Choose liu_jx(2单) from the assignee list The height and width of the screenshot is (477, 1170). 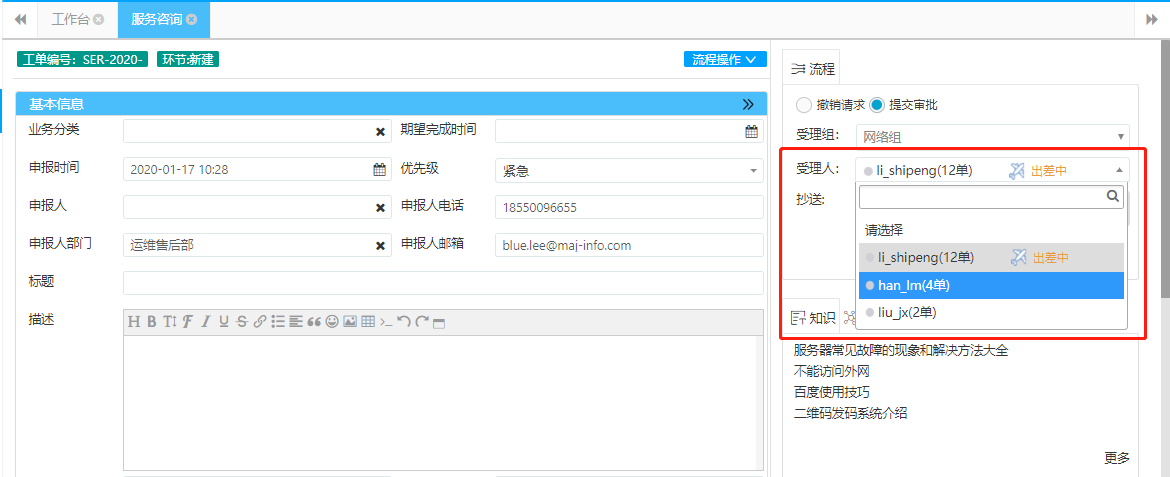[x=991, y=313]
